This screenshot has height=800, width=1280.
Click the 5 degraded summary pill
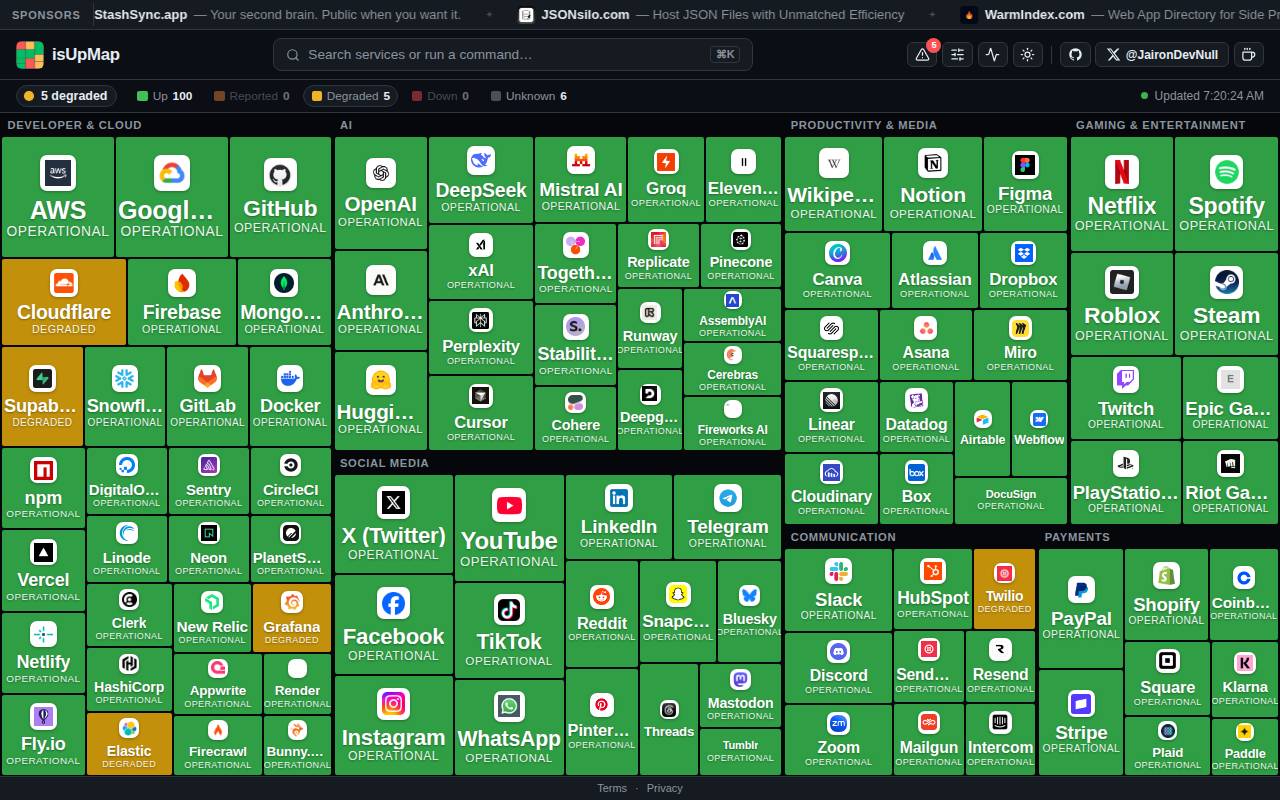[66, 96]
